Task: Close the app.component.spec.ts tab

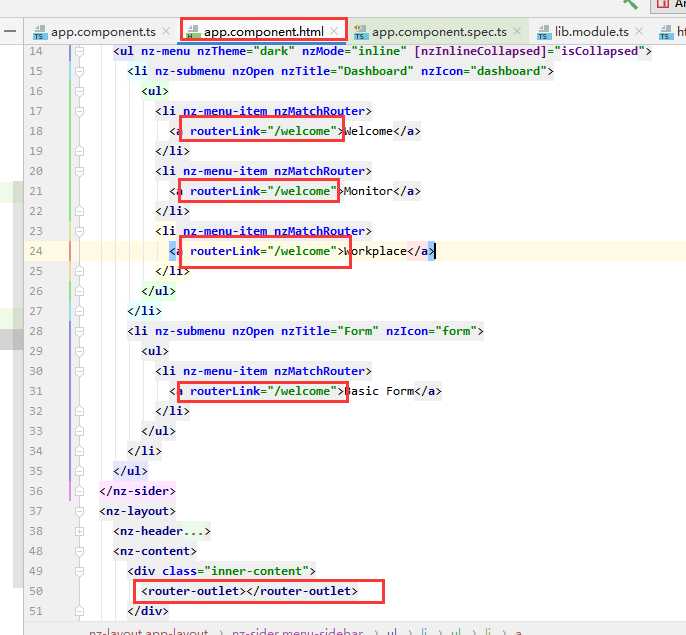Action: [x=517, y=31]
